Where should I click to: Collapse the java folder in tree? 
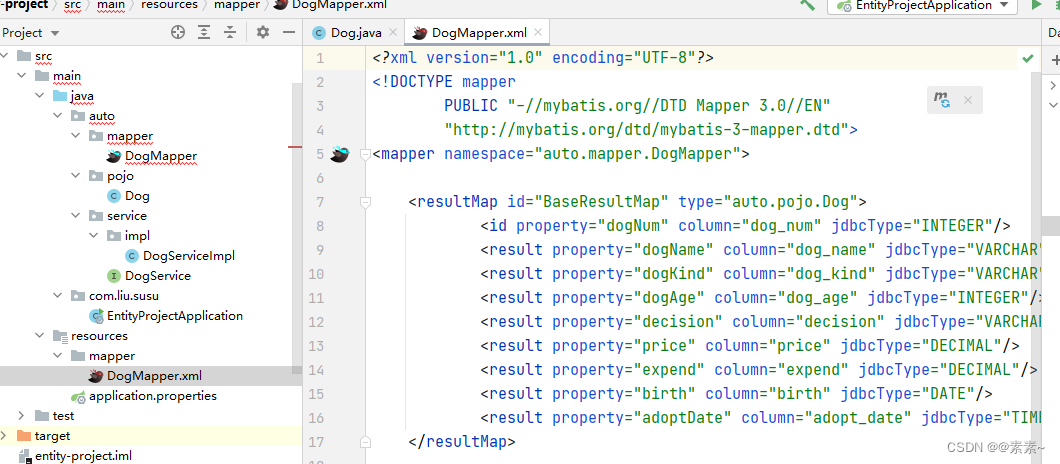tap(41, 96)
